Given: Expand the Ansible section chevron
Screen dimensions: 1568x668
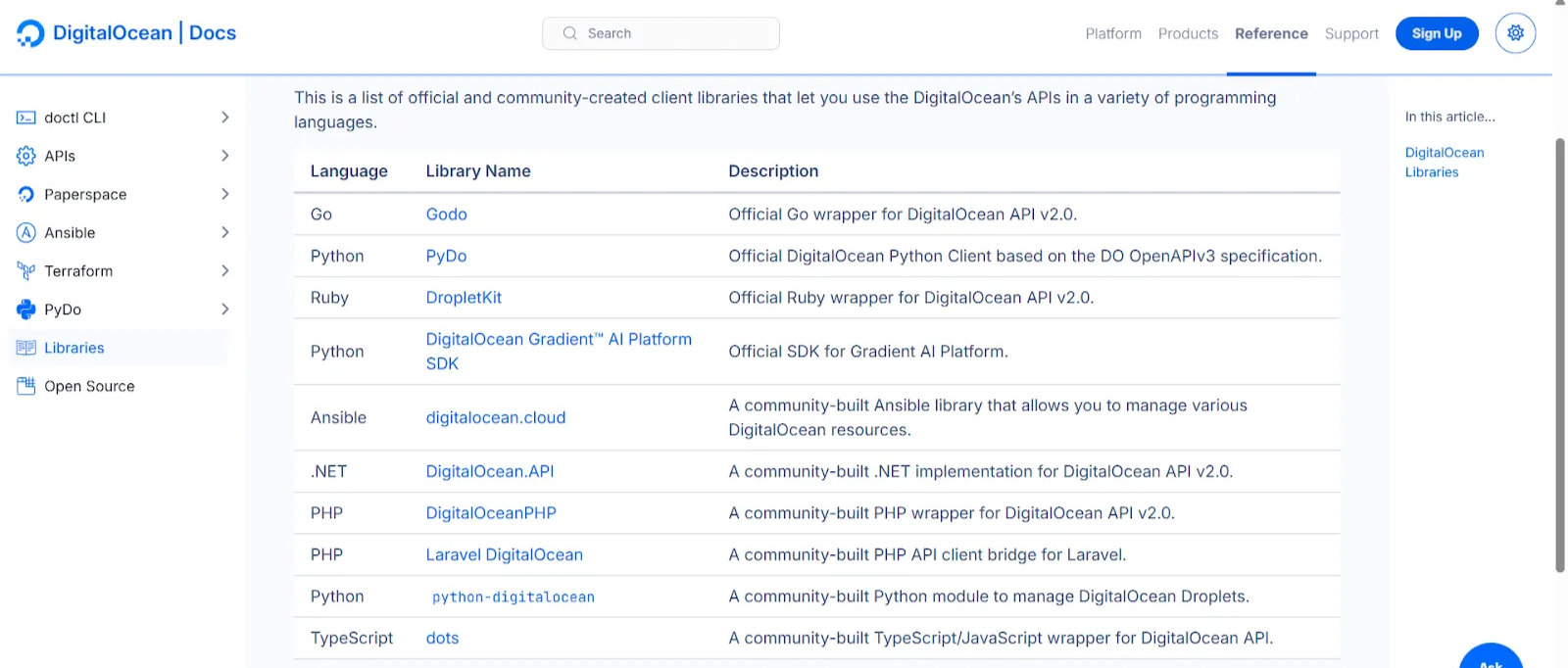Looking at the screenshot, I should tap(225, 232).
